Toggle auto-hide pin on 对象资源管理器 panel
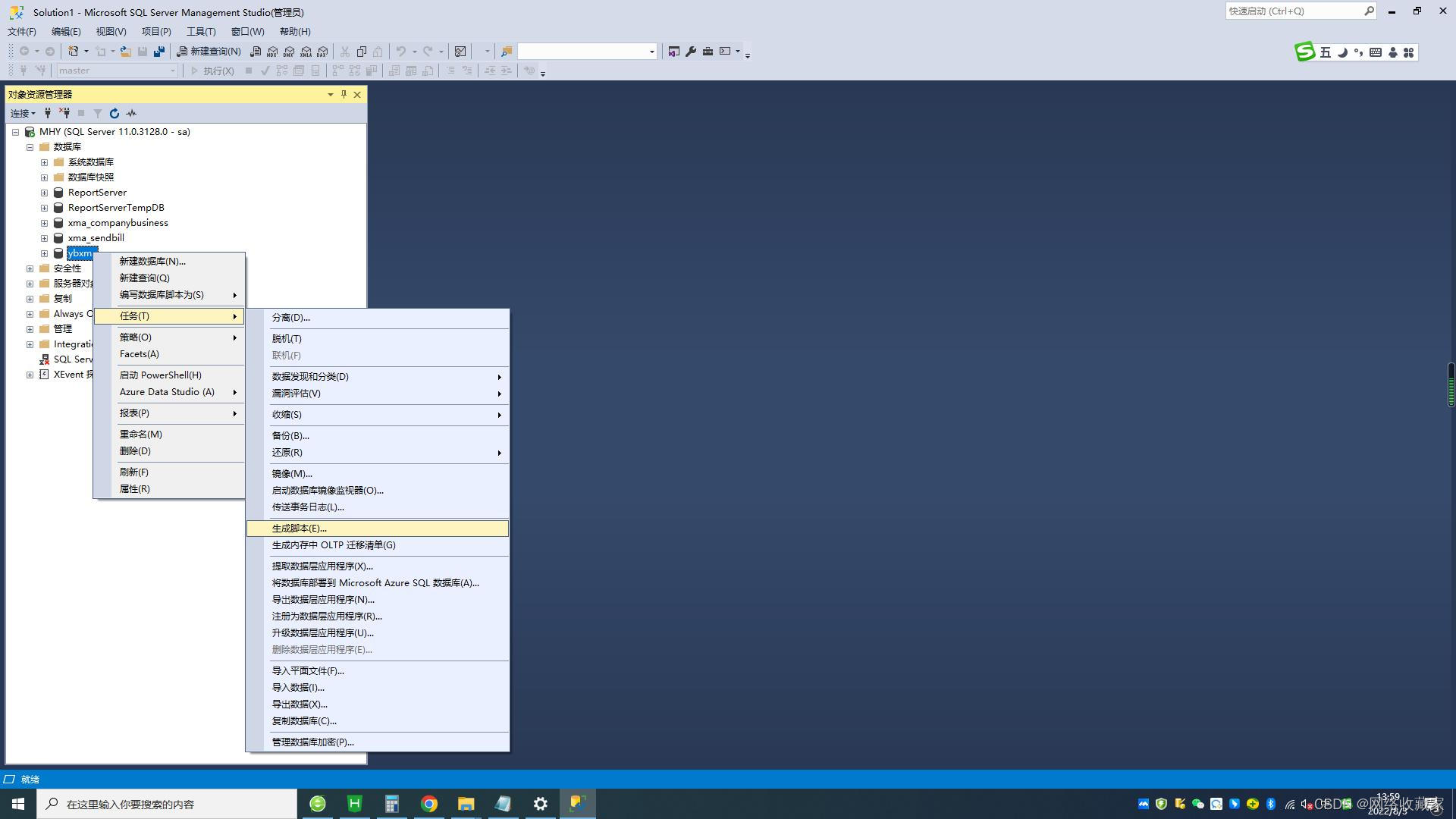 pos(344,94)
